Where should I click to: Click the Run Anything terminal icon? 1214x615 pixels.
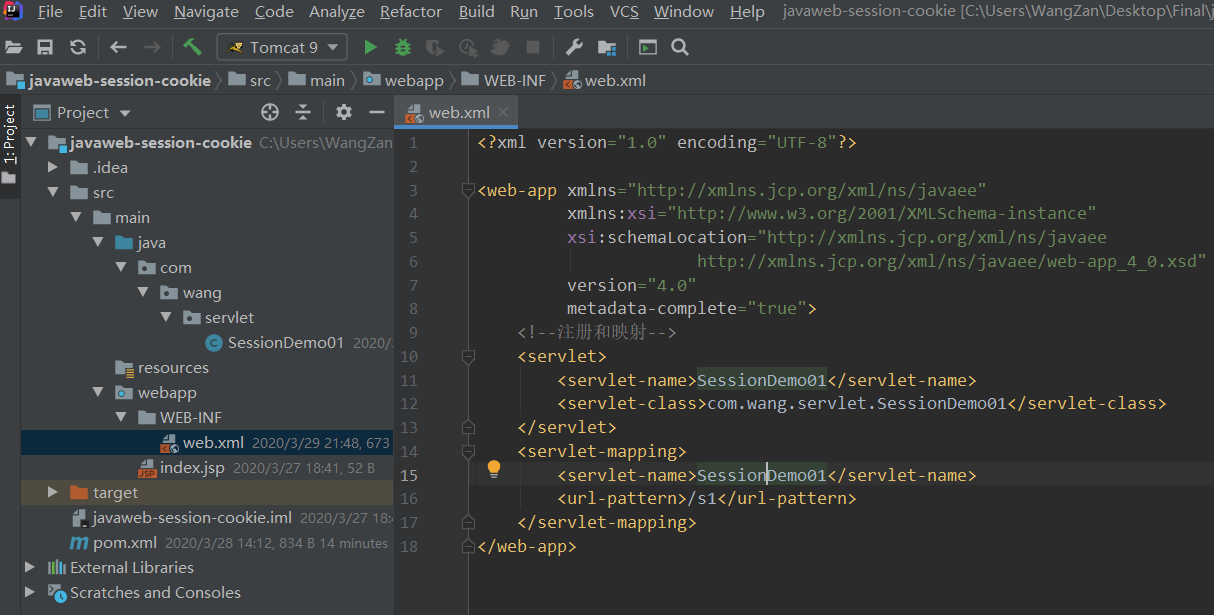648,47
